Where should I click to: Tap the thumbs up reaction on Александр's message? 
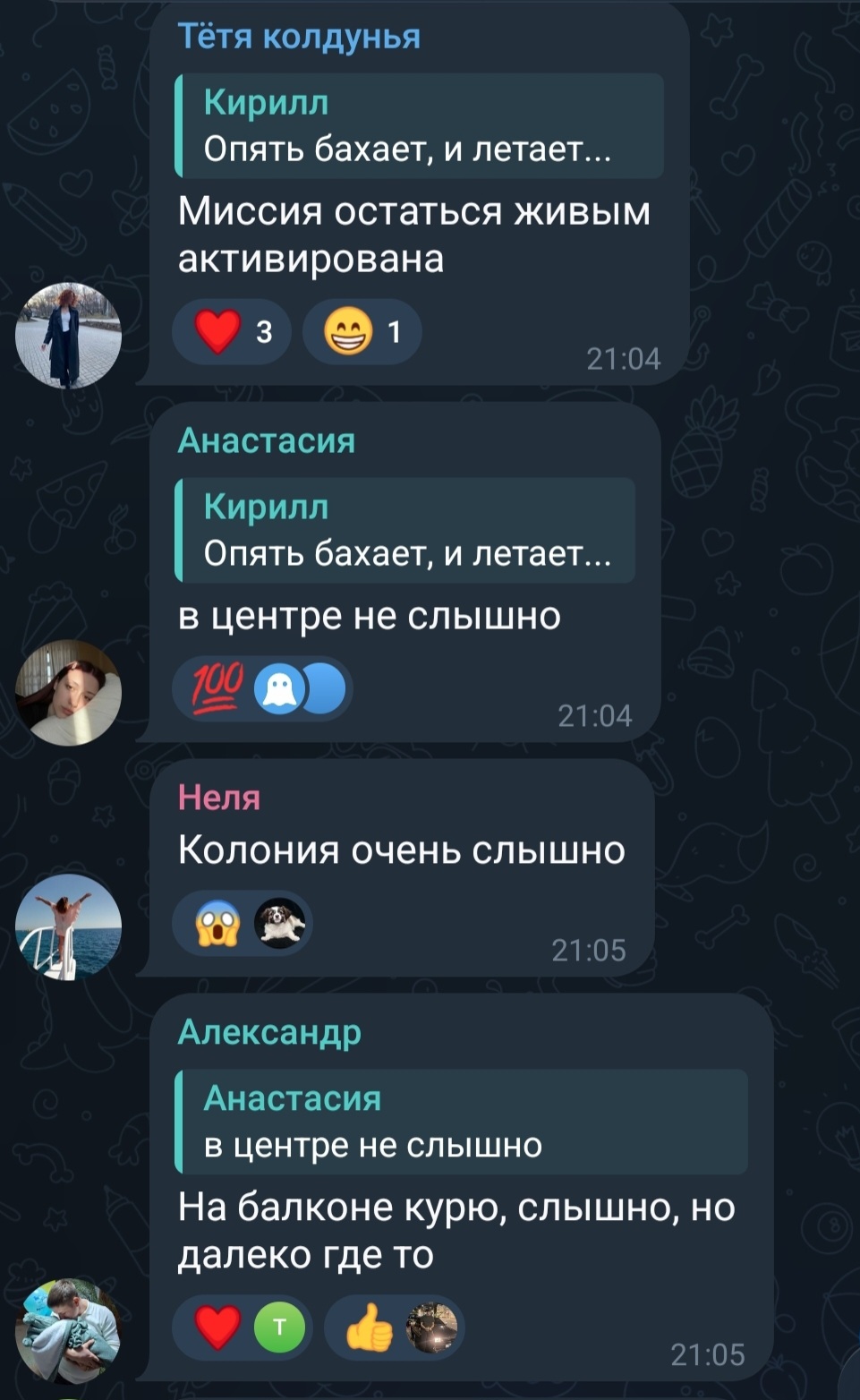point(394,1327)
